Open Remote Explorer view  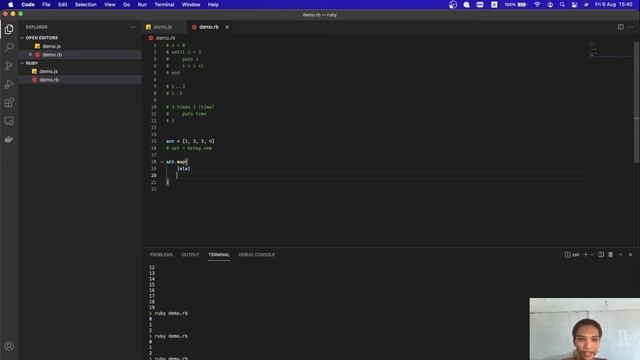[x=9, y=121]
